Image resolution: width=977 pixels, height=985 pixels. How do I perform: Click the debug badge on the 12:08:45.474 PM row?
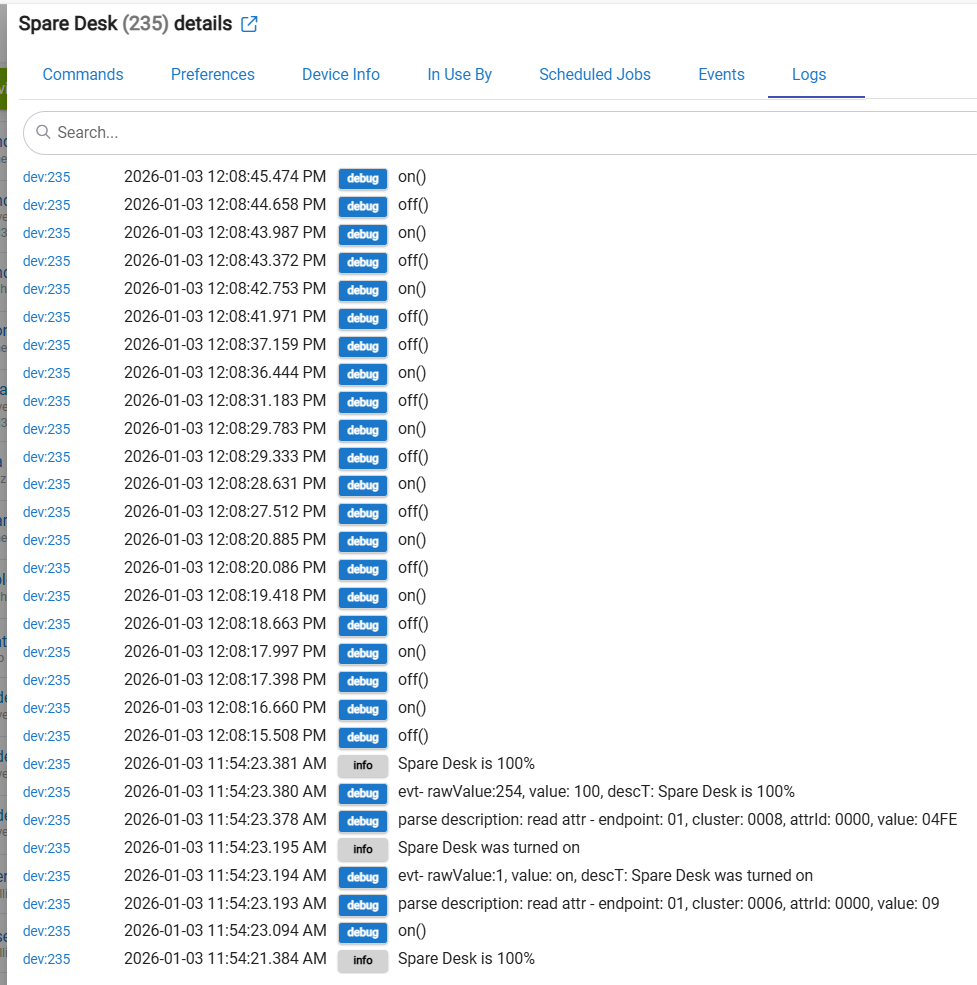click(362, 178)
